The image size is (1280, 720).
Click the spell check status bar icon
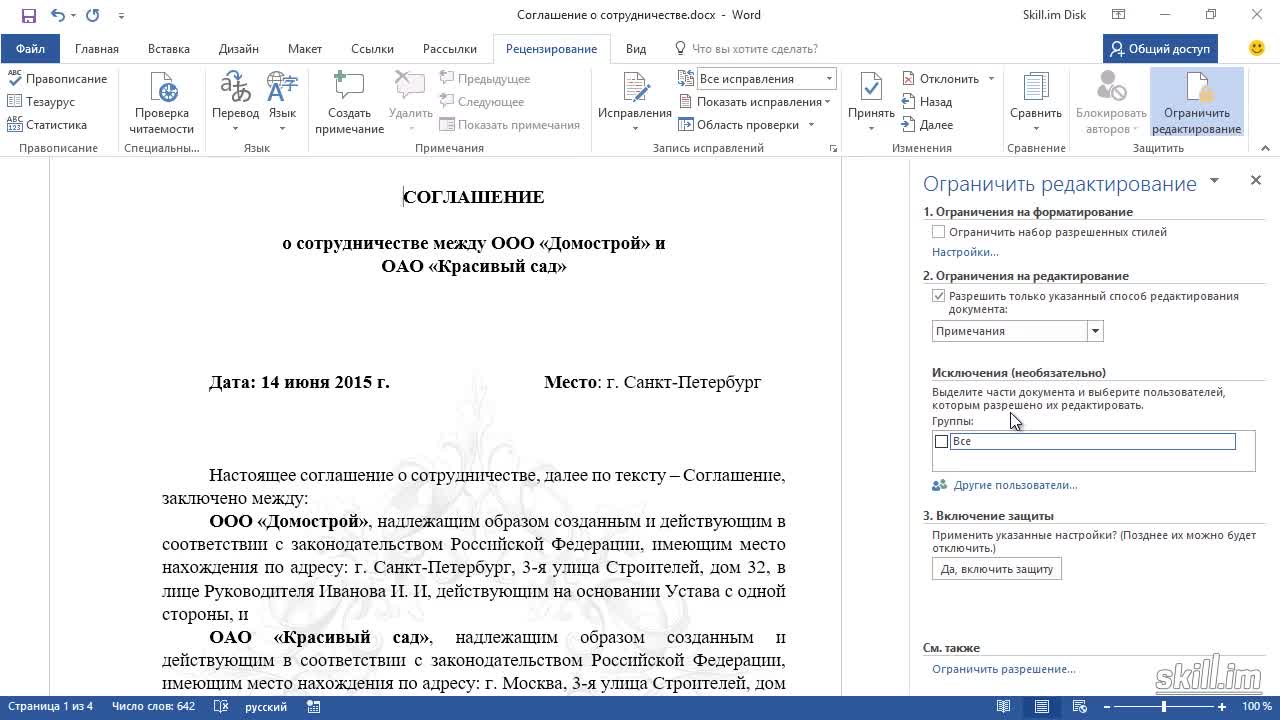[221, 706]
